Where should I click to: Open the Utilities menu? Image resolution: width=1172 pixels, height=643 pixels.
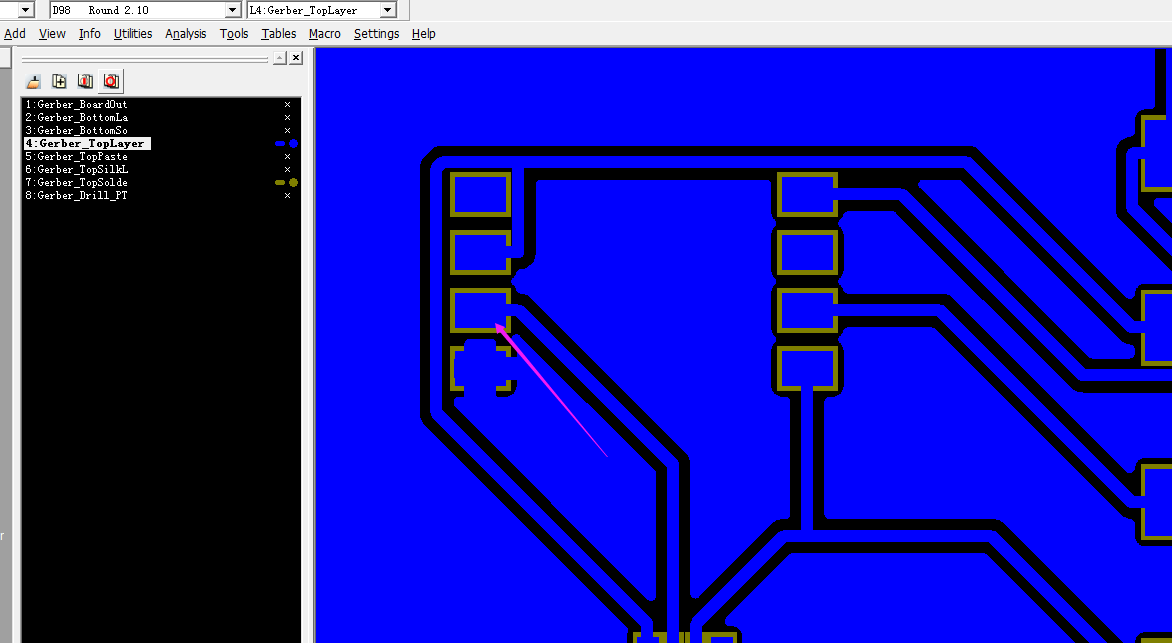pyautogui.click(x=132, y=34)
